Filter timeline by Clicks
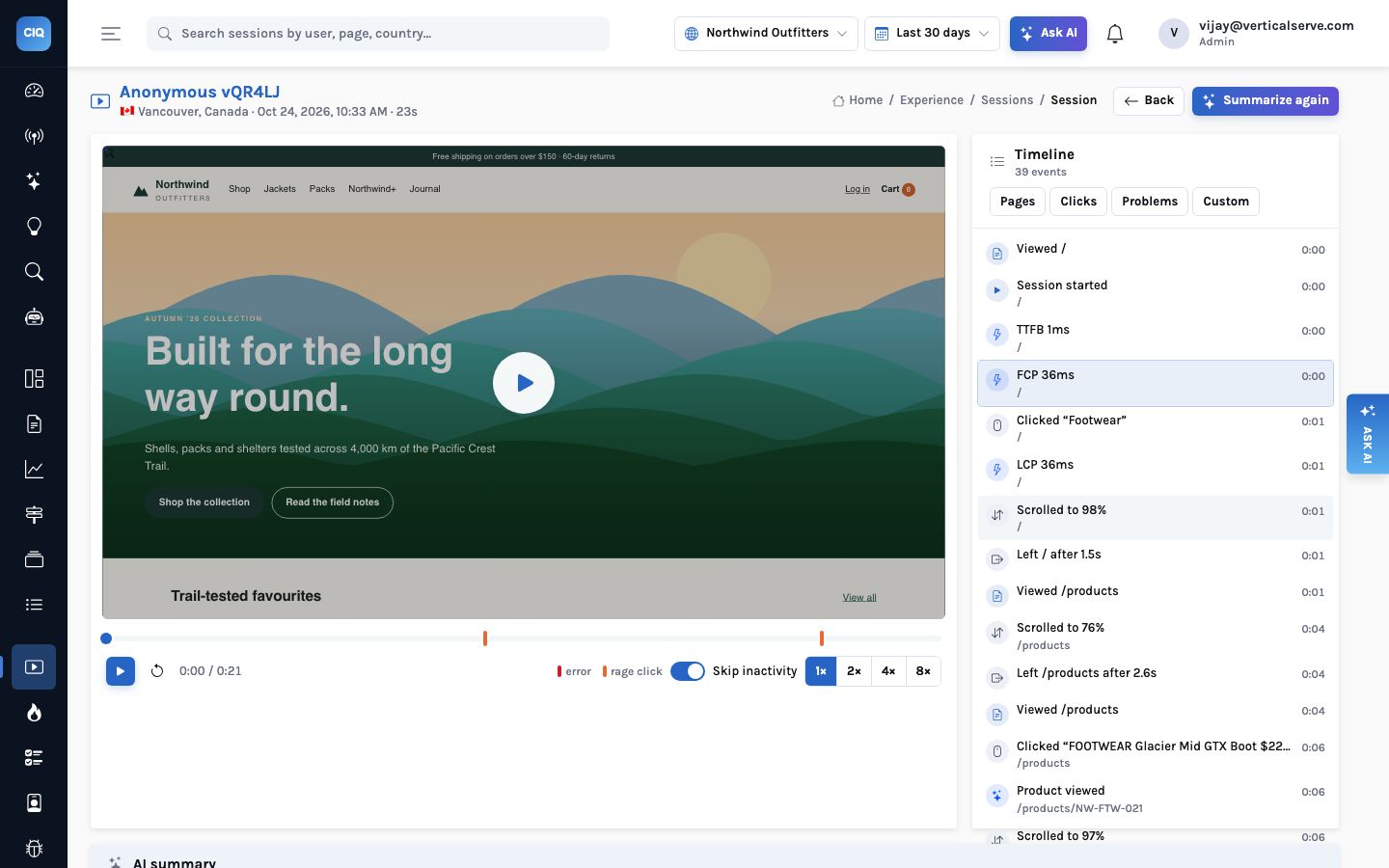Viewport: 1389px width, 868px height. 1078,202
